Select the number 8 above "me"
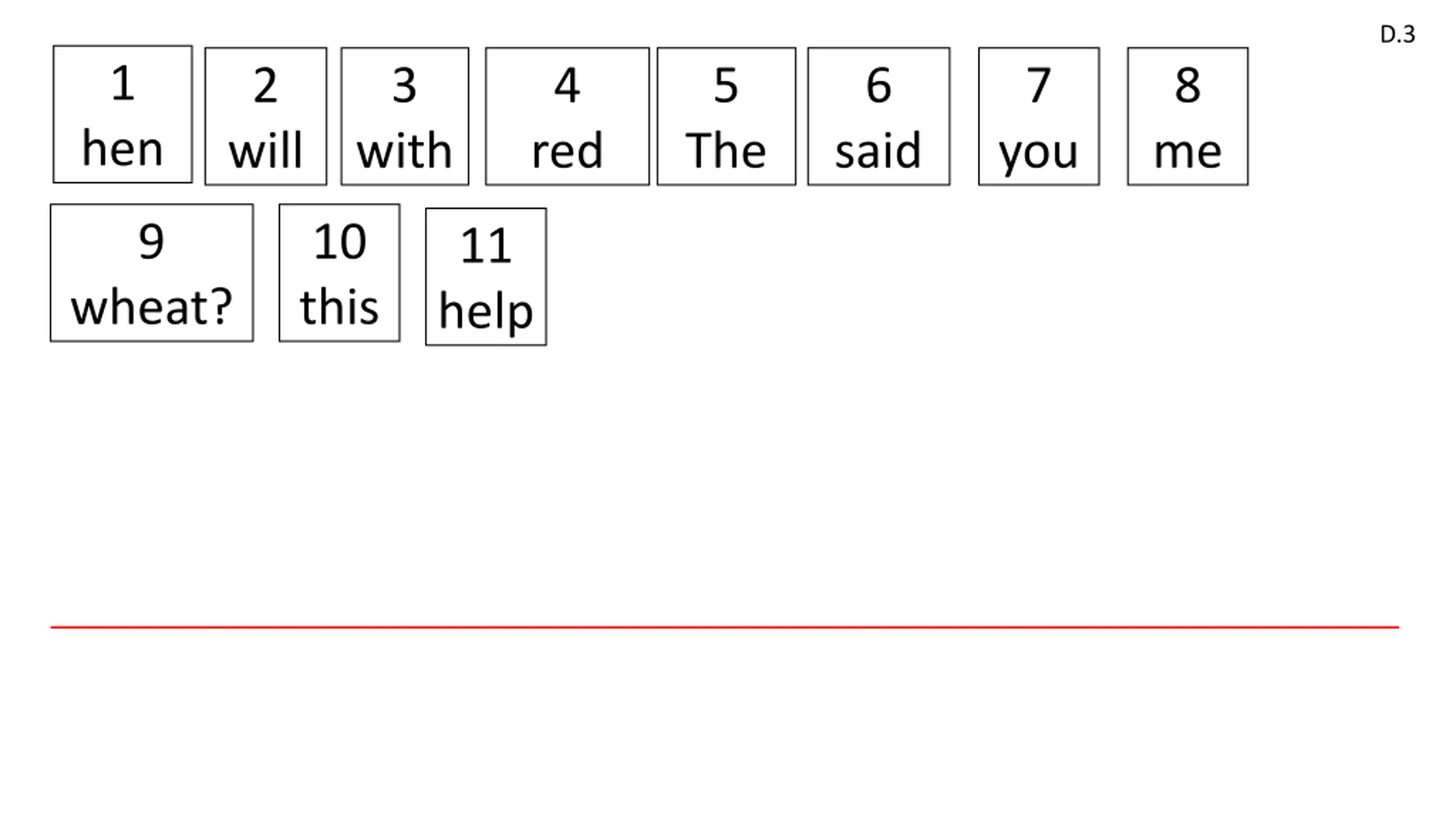 point(1188,86)
